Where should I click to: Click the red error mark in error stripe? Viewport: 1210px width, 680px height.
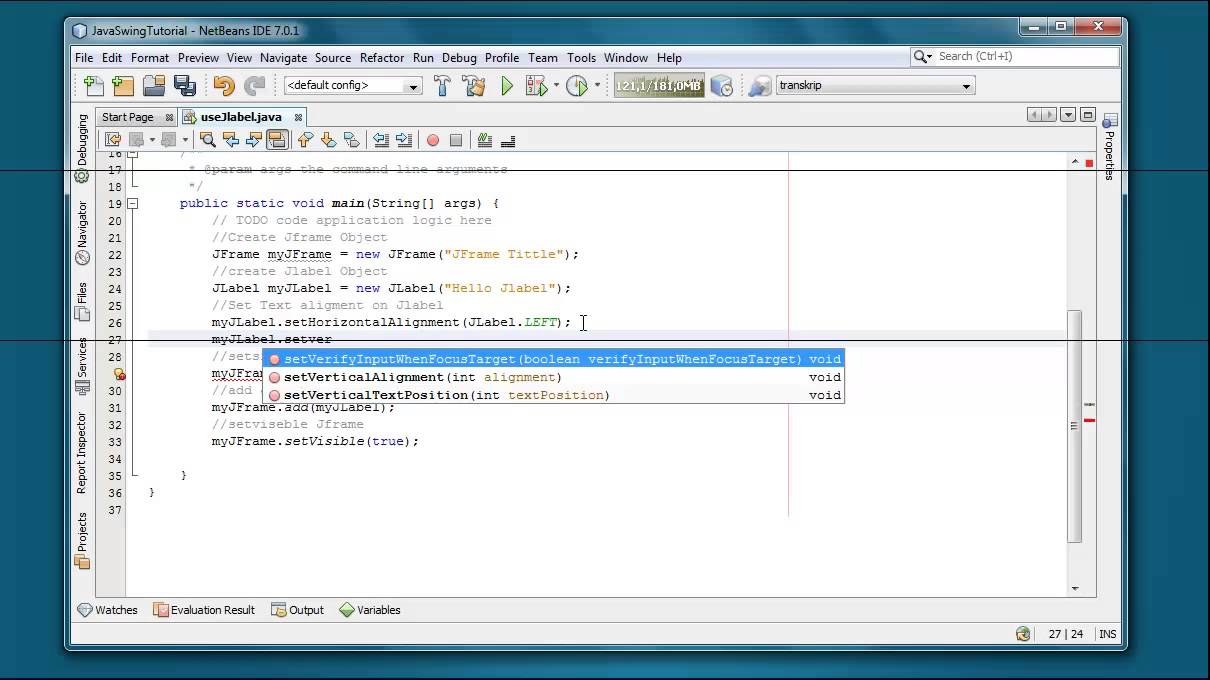coord(1089,420)
